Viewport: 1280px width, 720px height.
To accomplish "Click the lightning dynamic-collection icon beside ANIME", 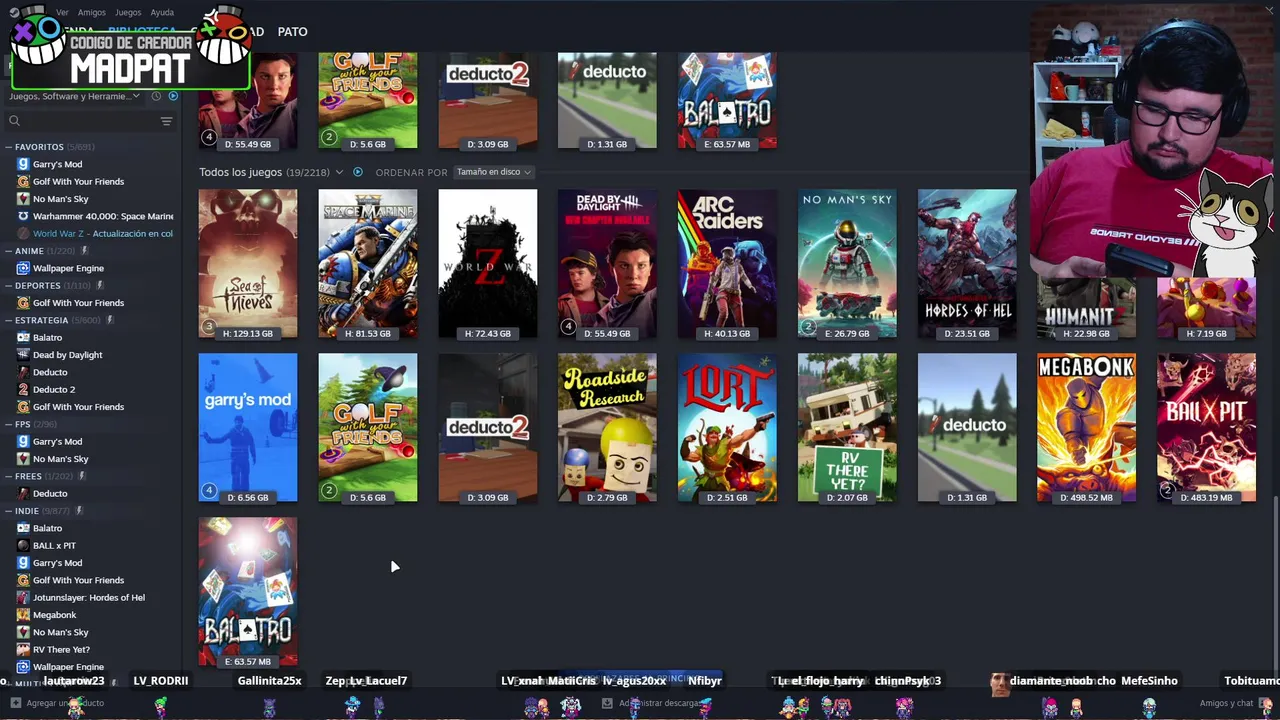I will tap(85, 251).
